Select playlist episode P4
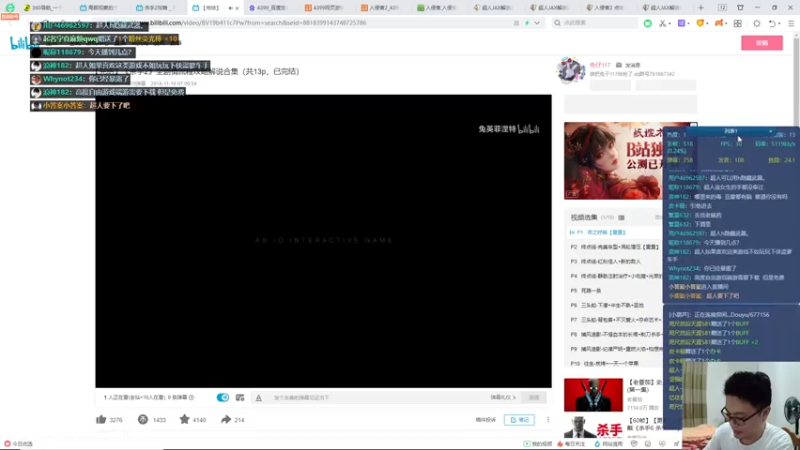 point(615,276)
